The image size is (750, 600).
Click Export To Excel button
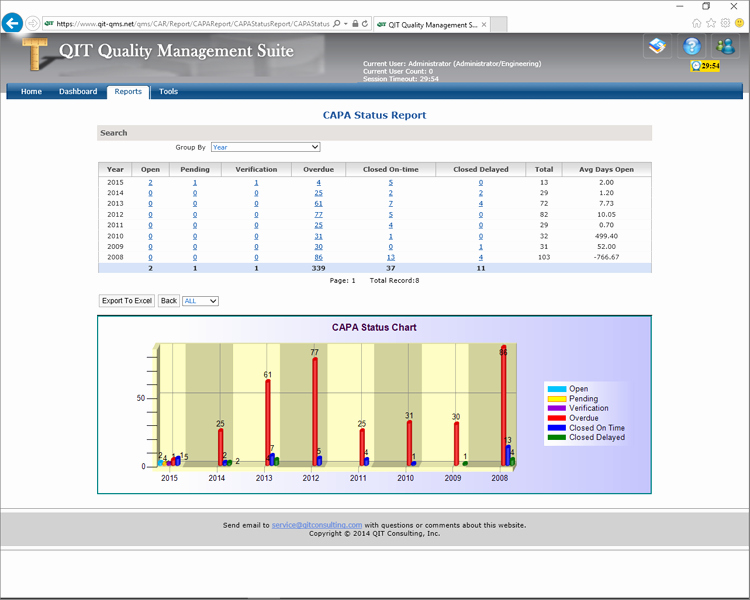(x=127, y=300)
